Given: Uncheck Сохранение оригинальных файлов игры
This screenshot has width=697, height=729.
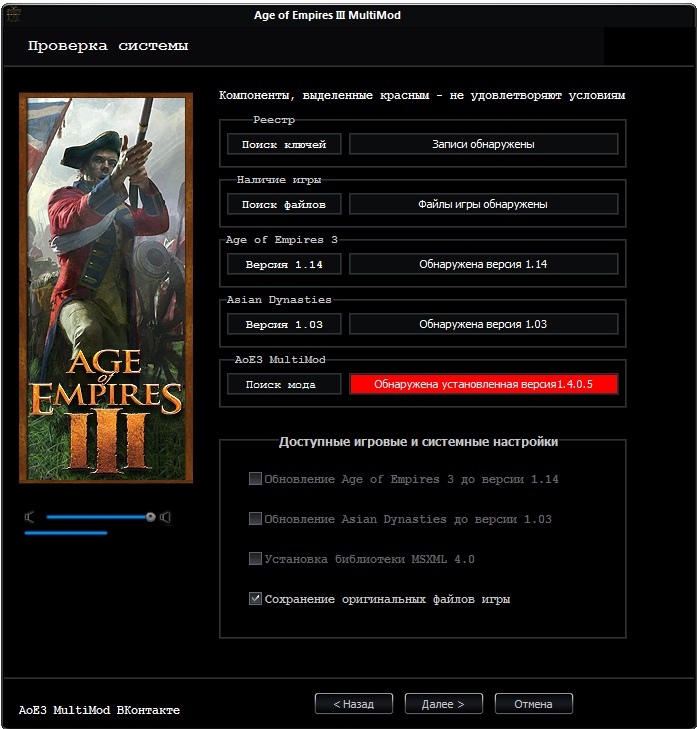Looking at the screenshot, I should [255, 599].
